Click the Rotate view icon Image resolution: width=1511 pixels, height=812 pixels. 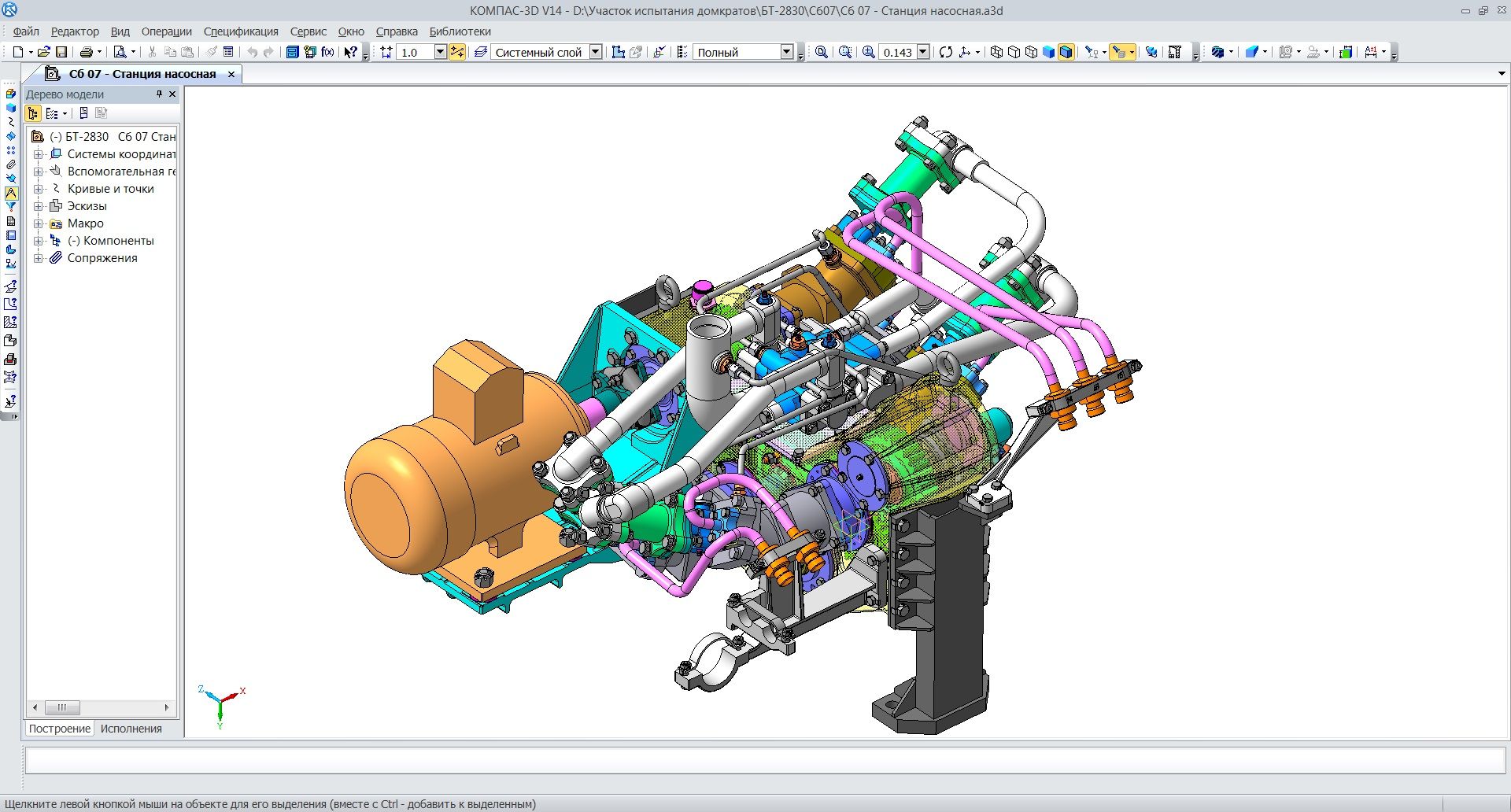click(946, 52)
